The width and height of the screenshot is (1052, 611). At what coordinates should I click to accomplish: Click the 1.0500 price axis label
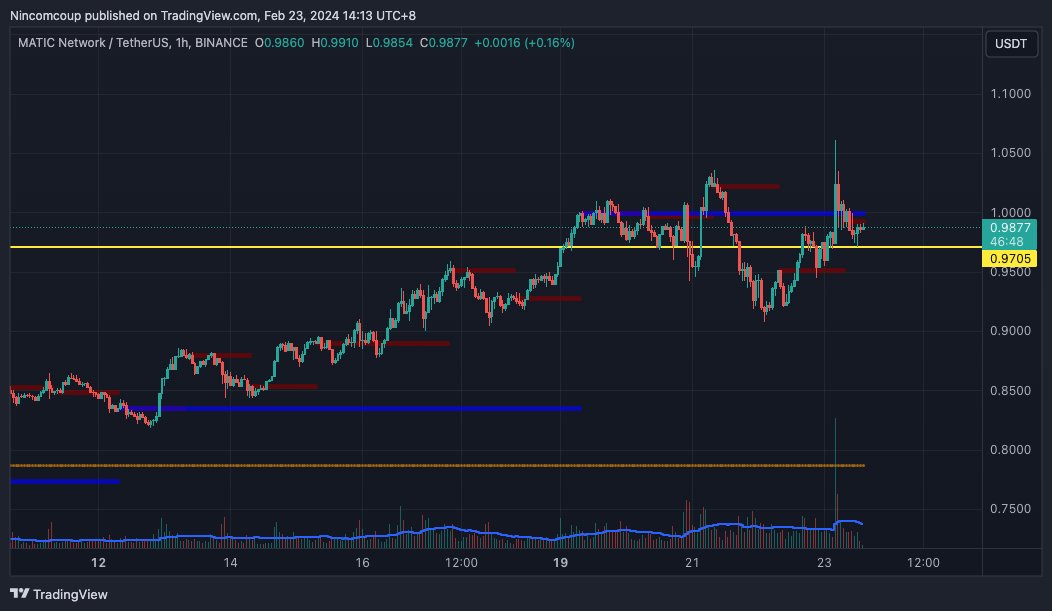point(1010,153)
